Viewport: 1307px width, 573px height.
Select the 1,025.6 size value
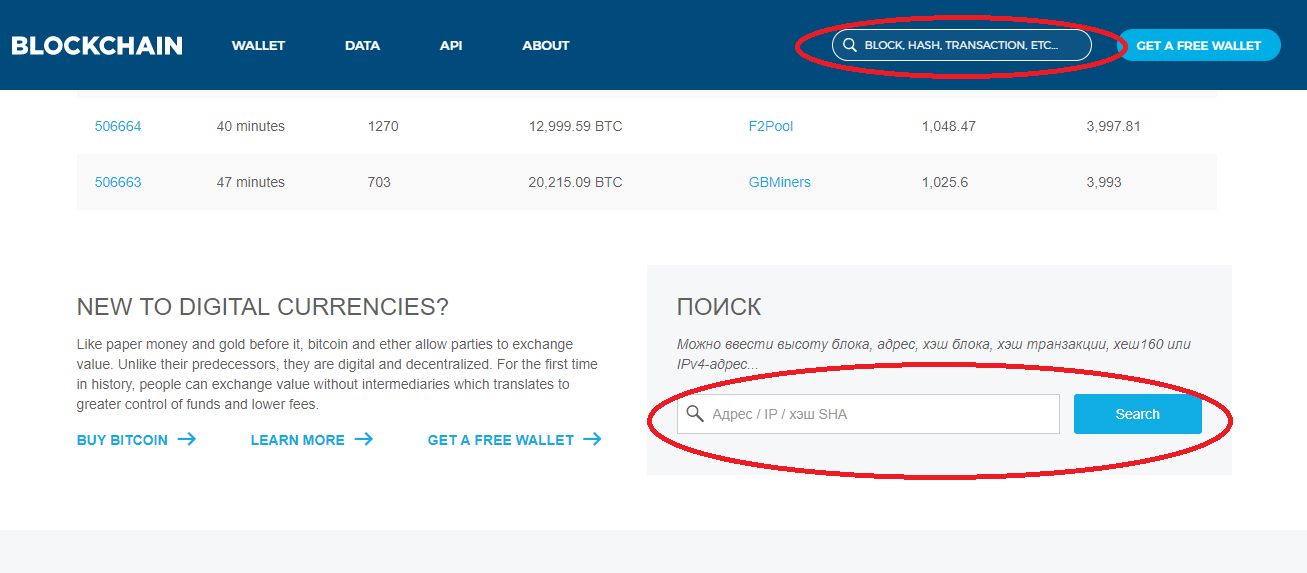pyautogui.click(x=945, y=182)
